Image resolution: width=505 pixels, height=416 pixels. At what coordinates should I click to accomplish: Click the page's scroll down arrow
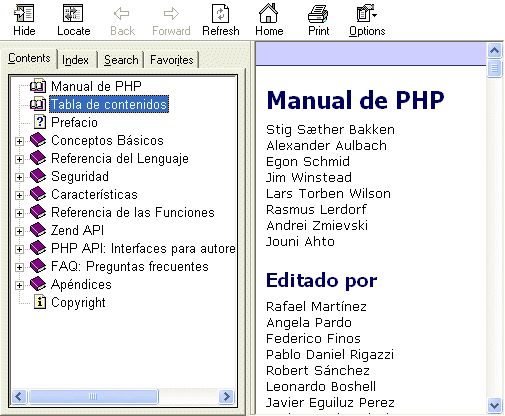pos(494,405)
